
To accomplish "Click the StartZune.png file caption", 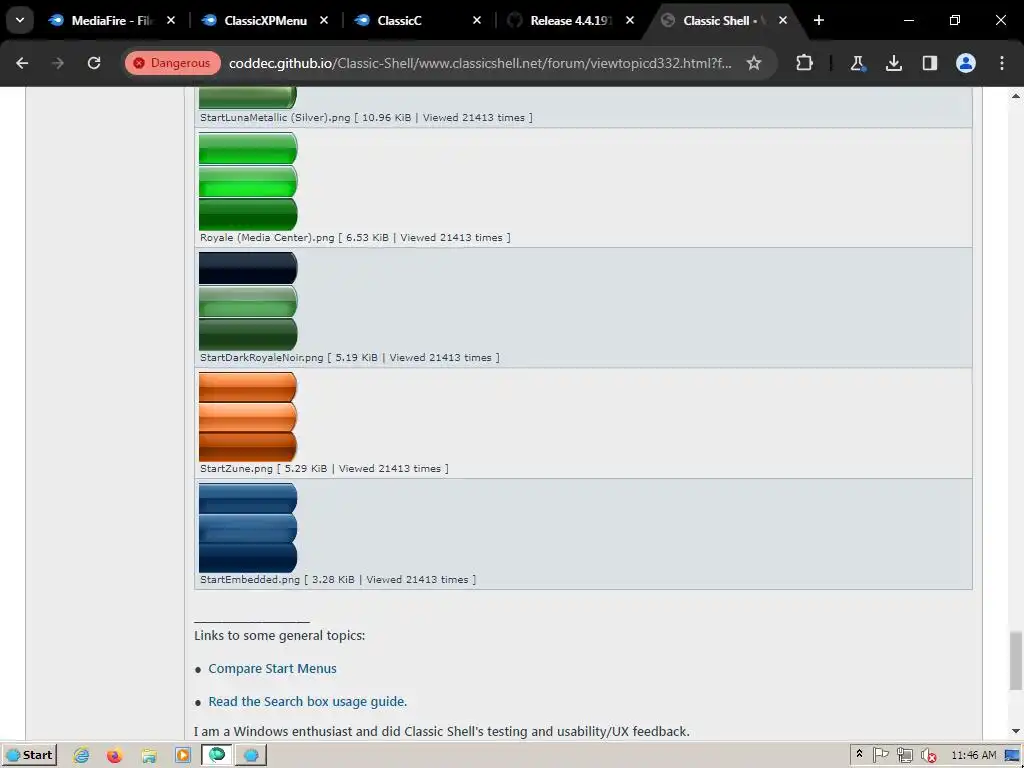I will 324,468.
